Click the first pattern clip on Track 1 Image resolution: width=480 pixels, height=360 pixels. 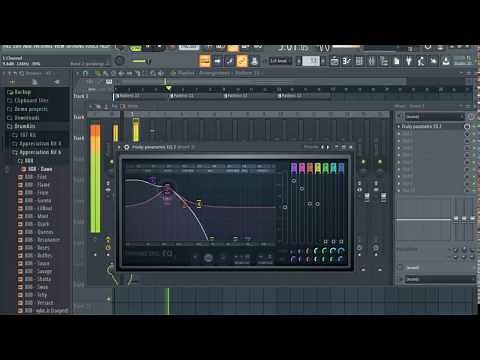tap(142, 96)
